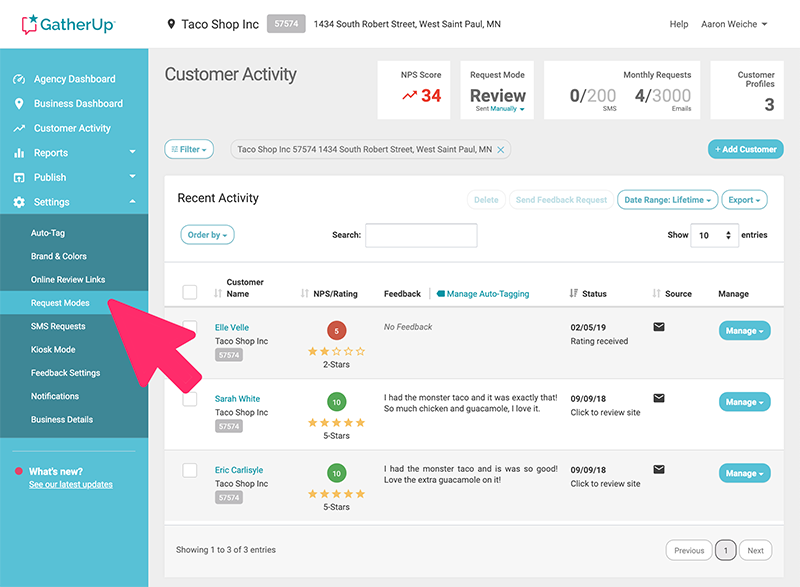Open the Export dropdown
The height and width of the screenshot is (587, 800).
pyautogui.click(x=744, y=200)
